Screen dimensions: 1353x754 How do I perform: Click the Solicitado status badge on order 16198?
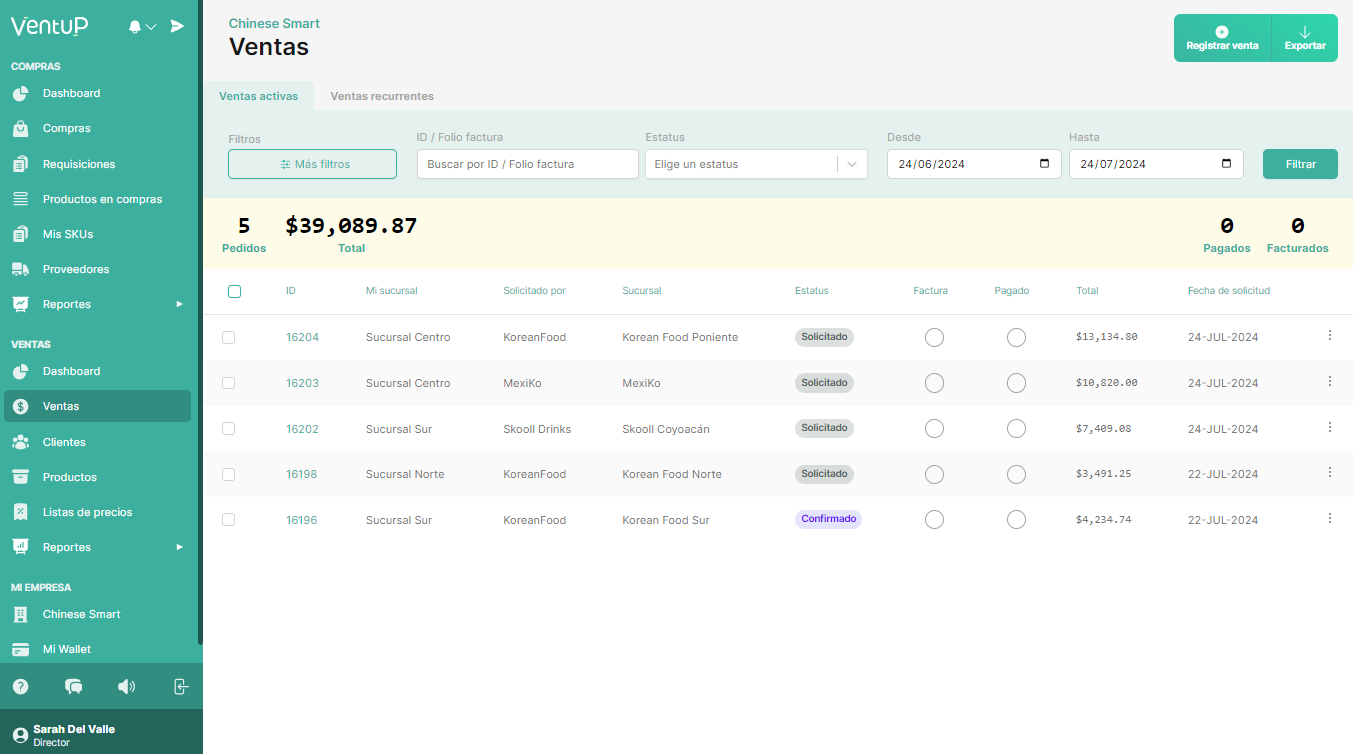[x=824, y=473]
